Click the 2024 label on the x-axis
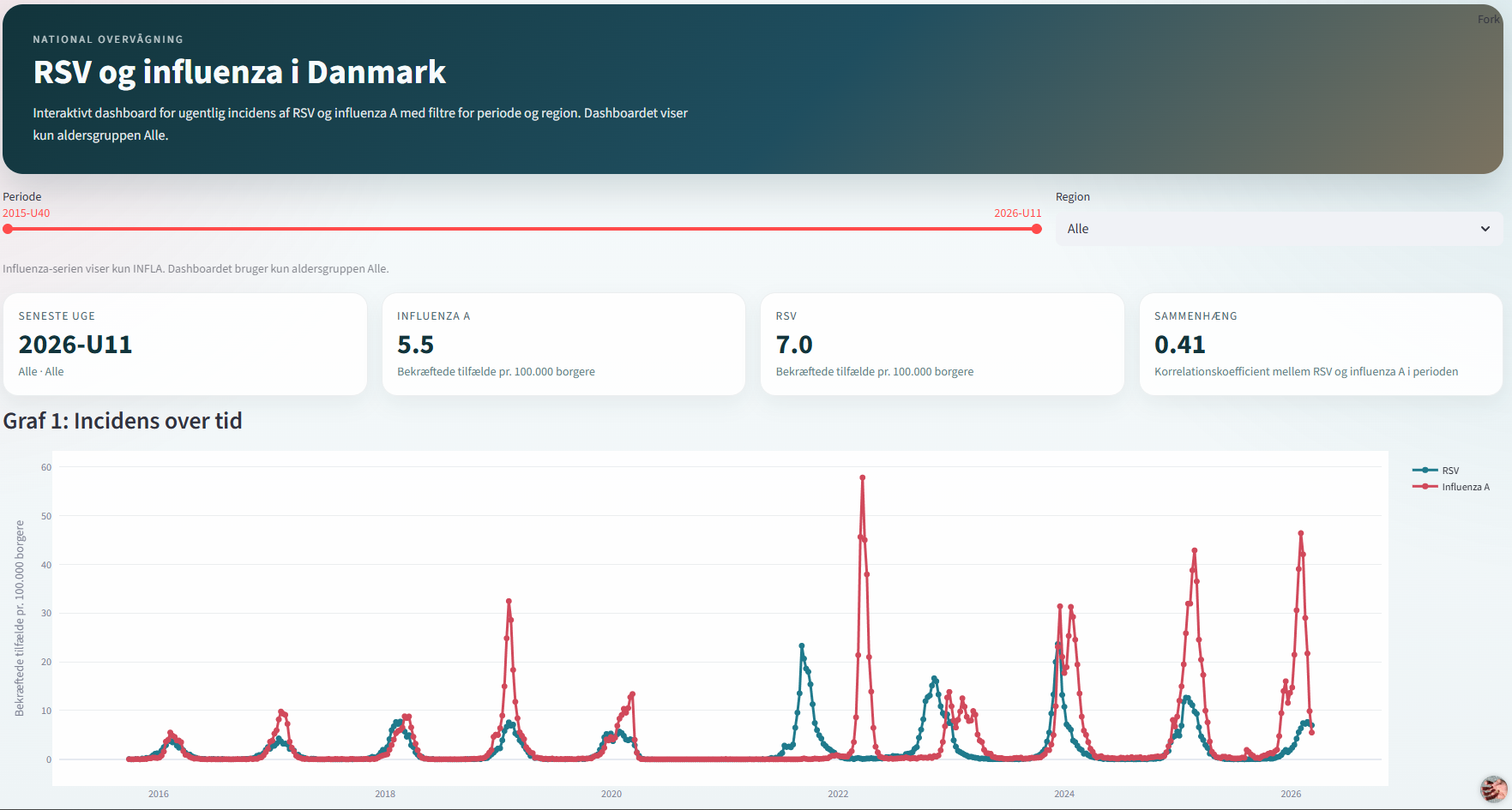Image resolution: width=1512 pixels, height=810 pixels. 1064,794
